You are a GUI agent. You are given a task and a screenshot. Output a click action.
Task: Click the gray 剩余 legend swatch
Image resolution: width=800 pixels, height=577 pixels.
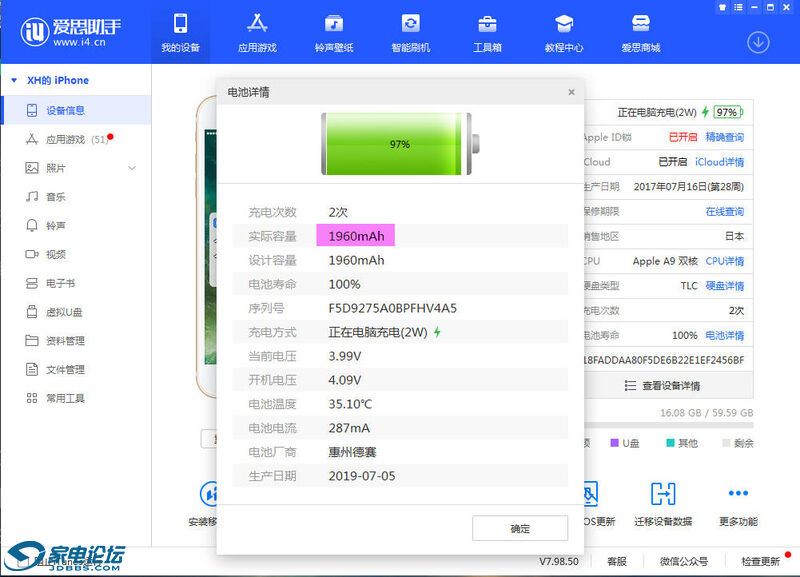pos(726,442)
